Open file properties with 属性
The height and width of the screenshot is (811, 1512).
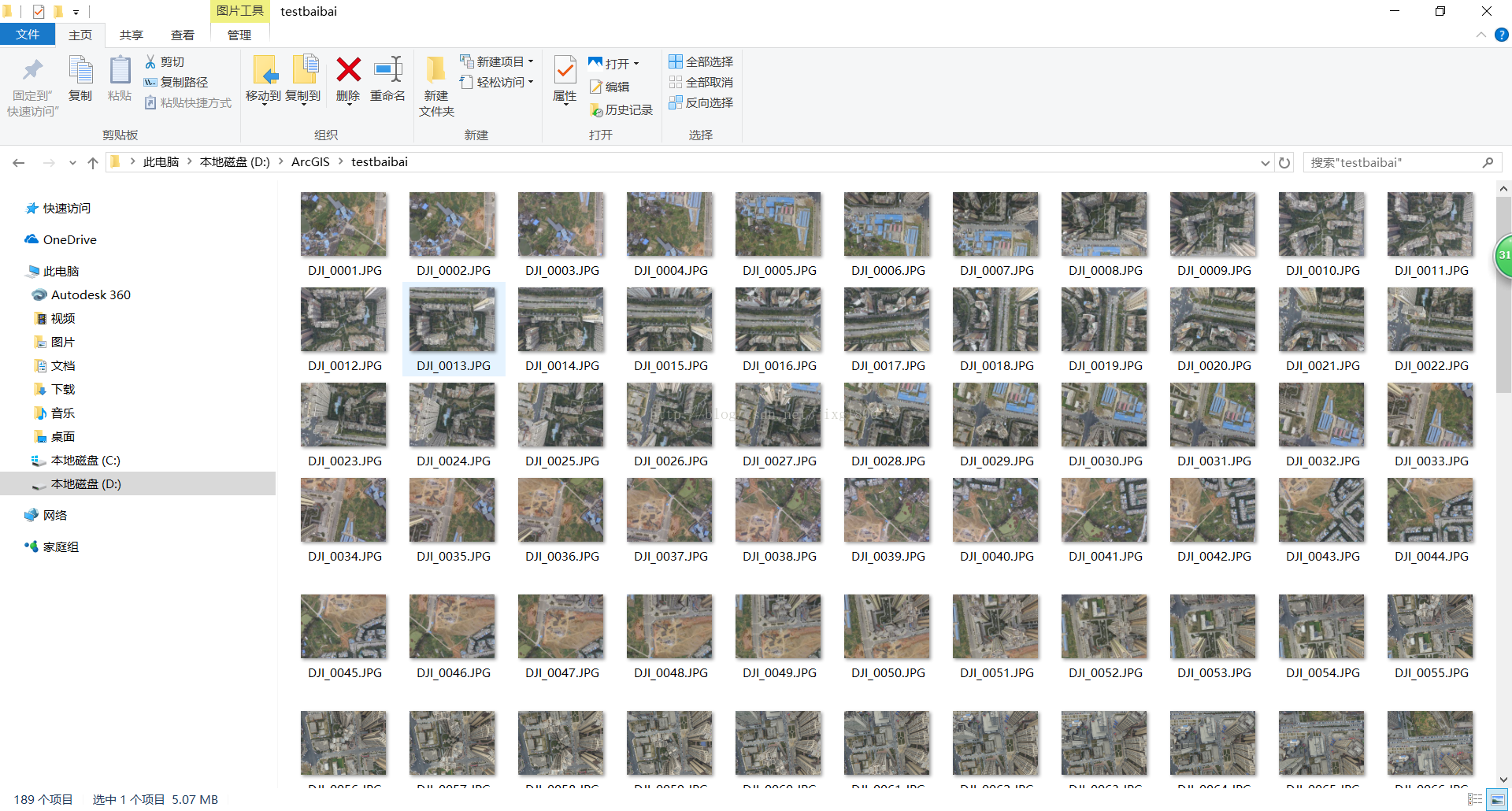tap(565, 80)
